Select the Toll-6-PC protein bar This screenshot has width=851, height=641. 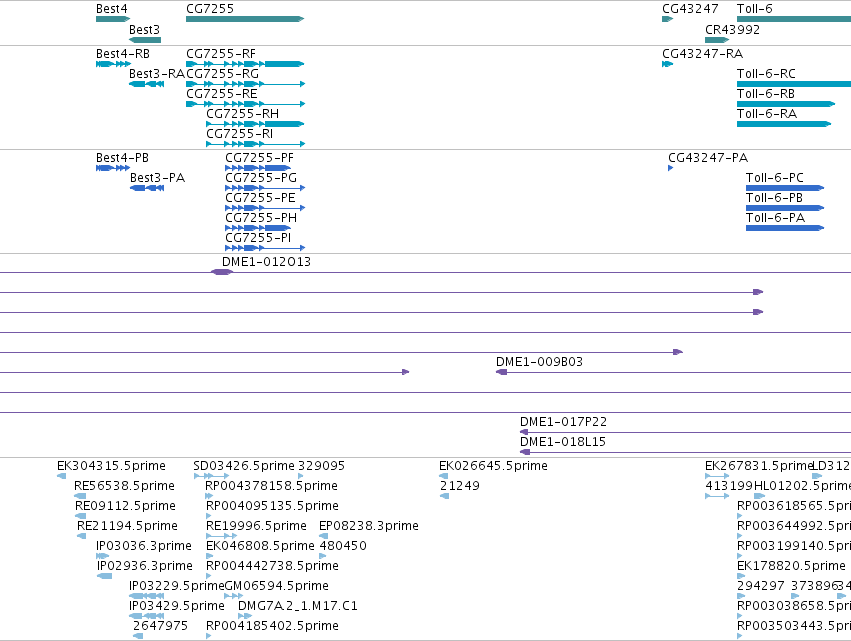click(x=785, y=188)
